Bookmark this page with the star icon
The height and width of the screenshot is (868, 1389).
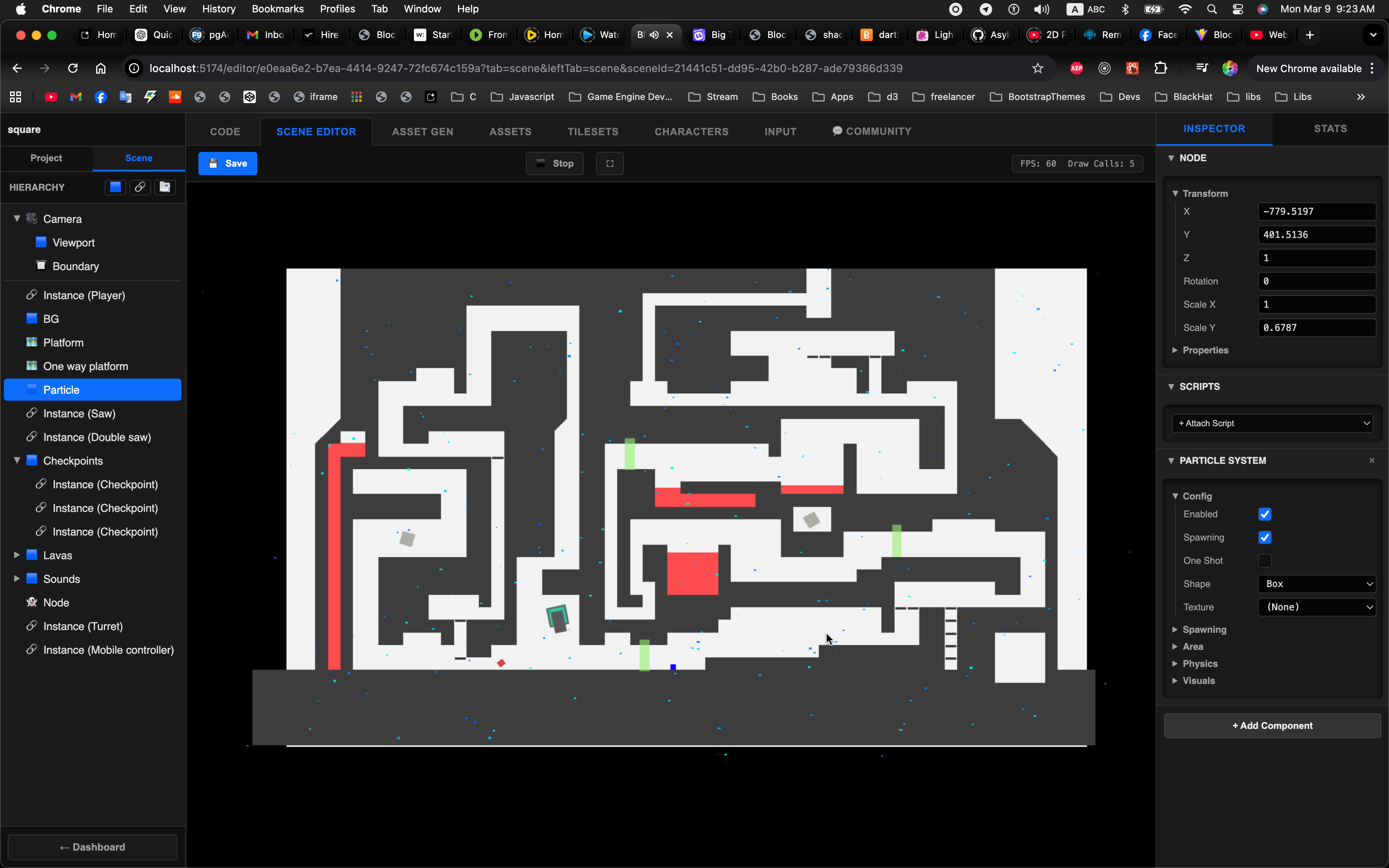[x=1037, y=68]
